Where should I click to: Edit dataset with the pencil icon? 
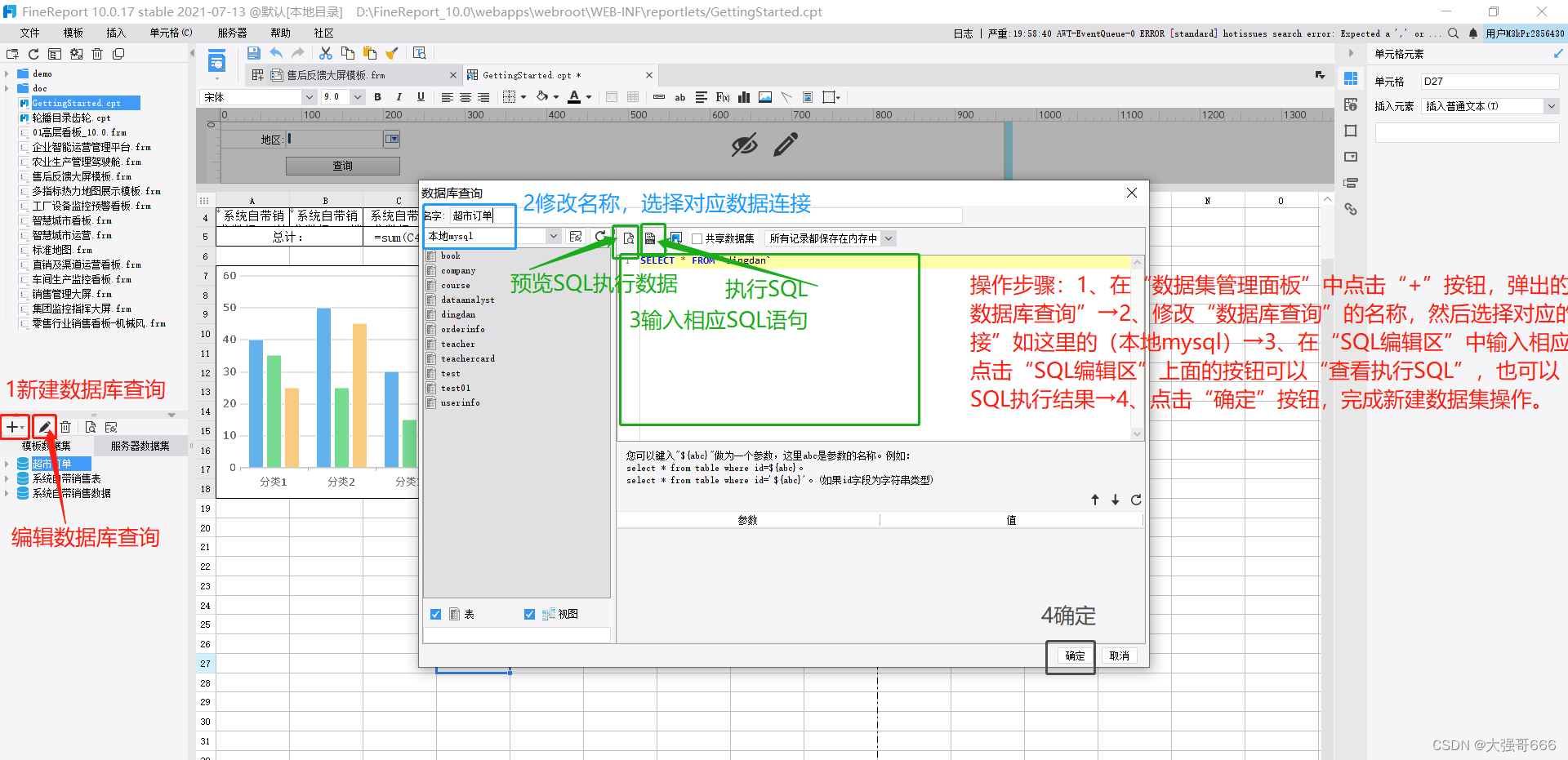tap(45, 427)
